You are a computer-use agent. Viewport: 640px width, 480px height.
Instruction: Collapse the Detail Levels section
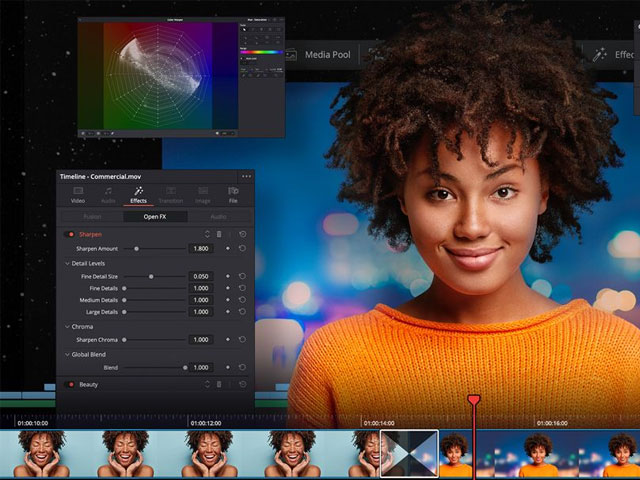[68, 263]
